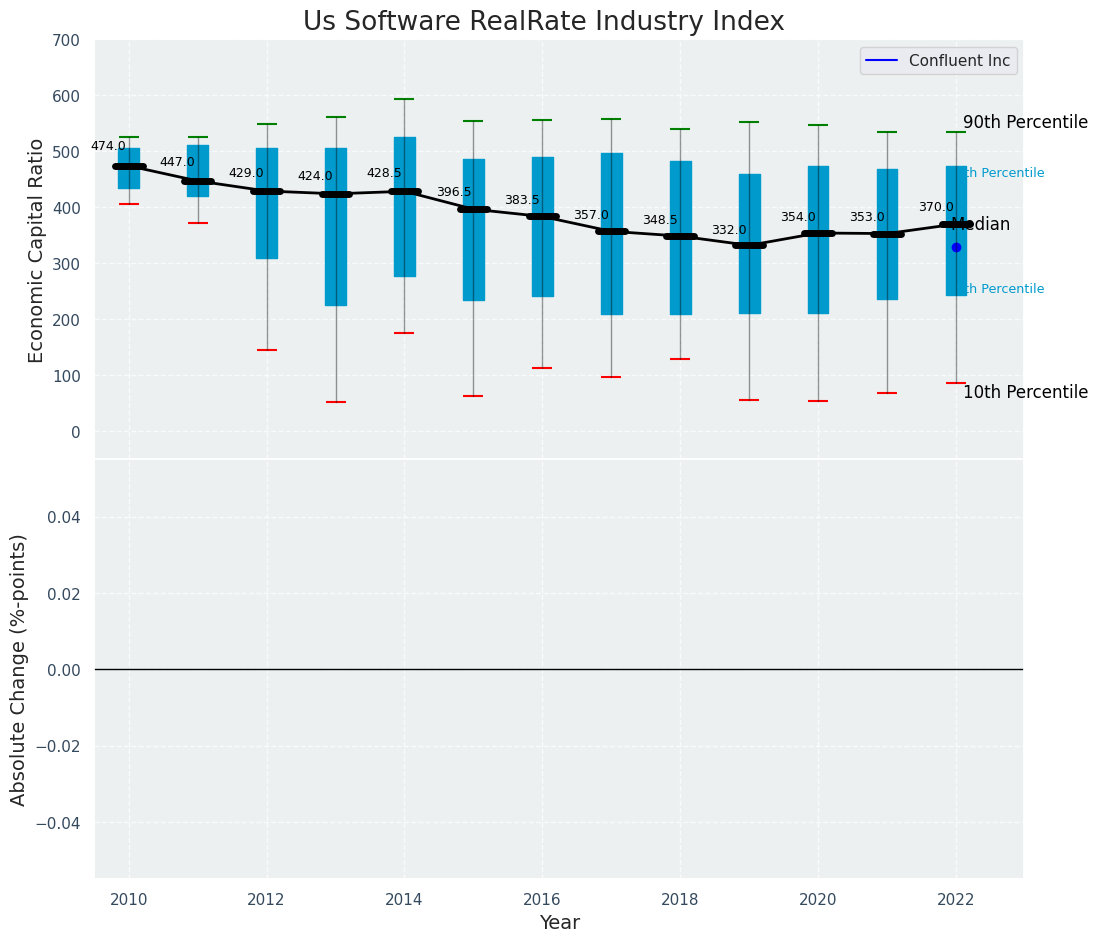Click the 90th Percentile annotation
Image resolution: width=1098 pixels, height=942 pixels.
click(x=1025, y=123)
